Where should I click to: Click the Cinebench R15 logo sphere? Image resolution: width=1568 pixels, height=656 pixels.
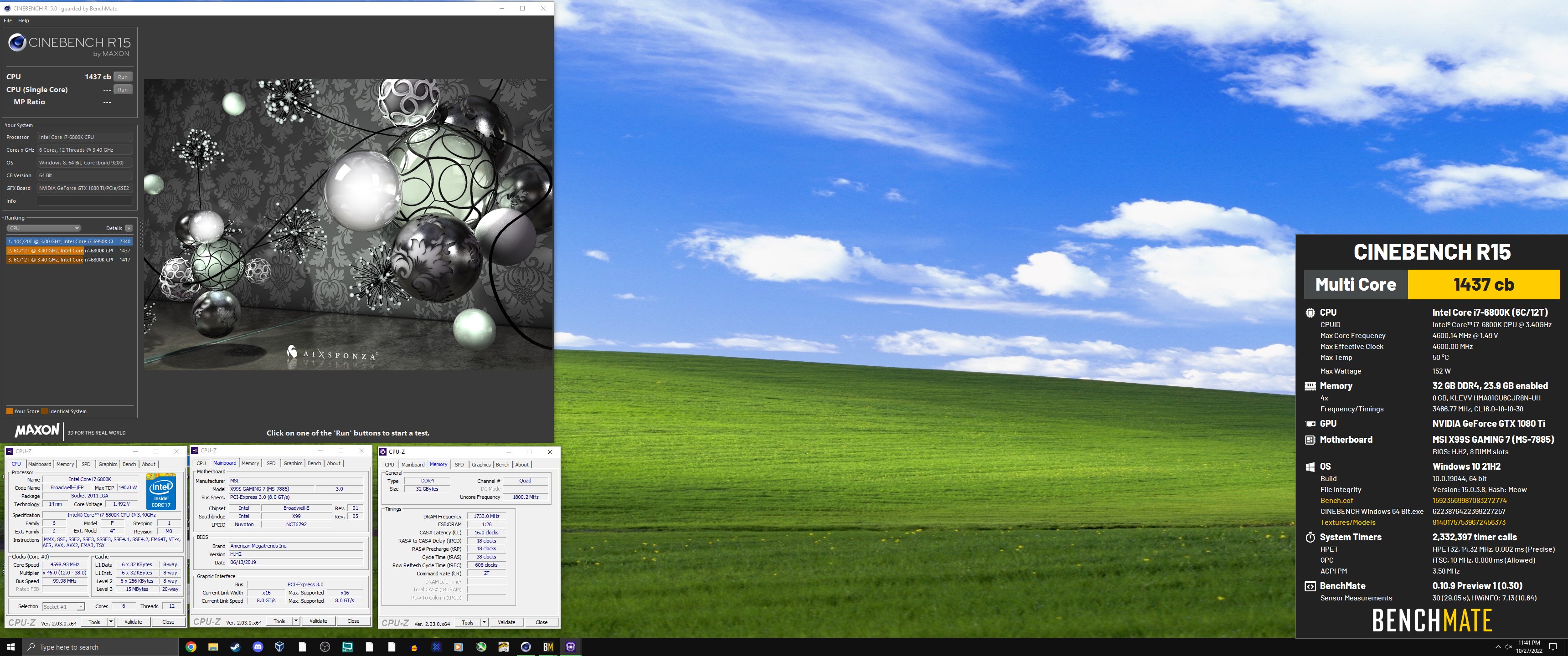click(17, 42)
